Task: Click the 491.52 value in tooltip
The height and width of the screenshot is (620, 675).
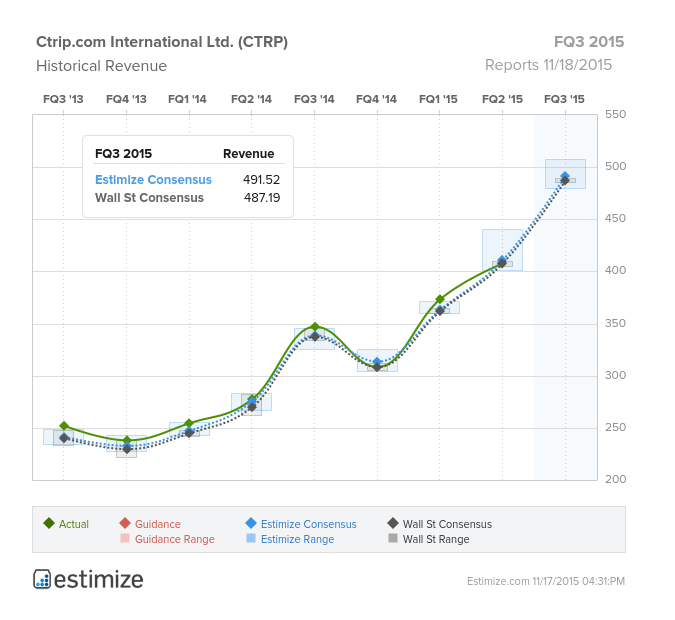Action: coord(261,180)
